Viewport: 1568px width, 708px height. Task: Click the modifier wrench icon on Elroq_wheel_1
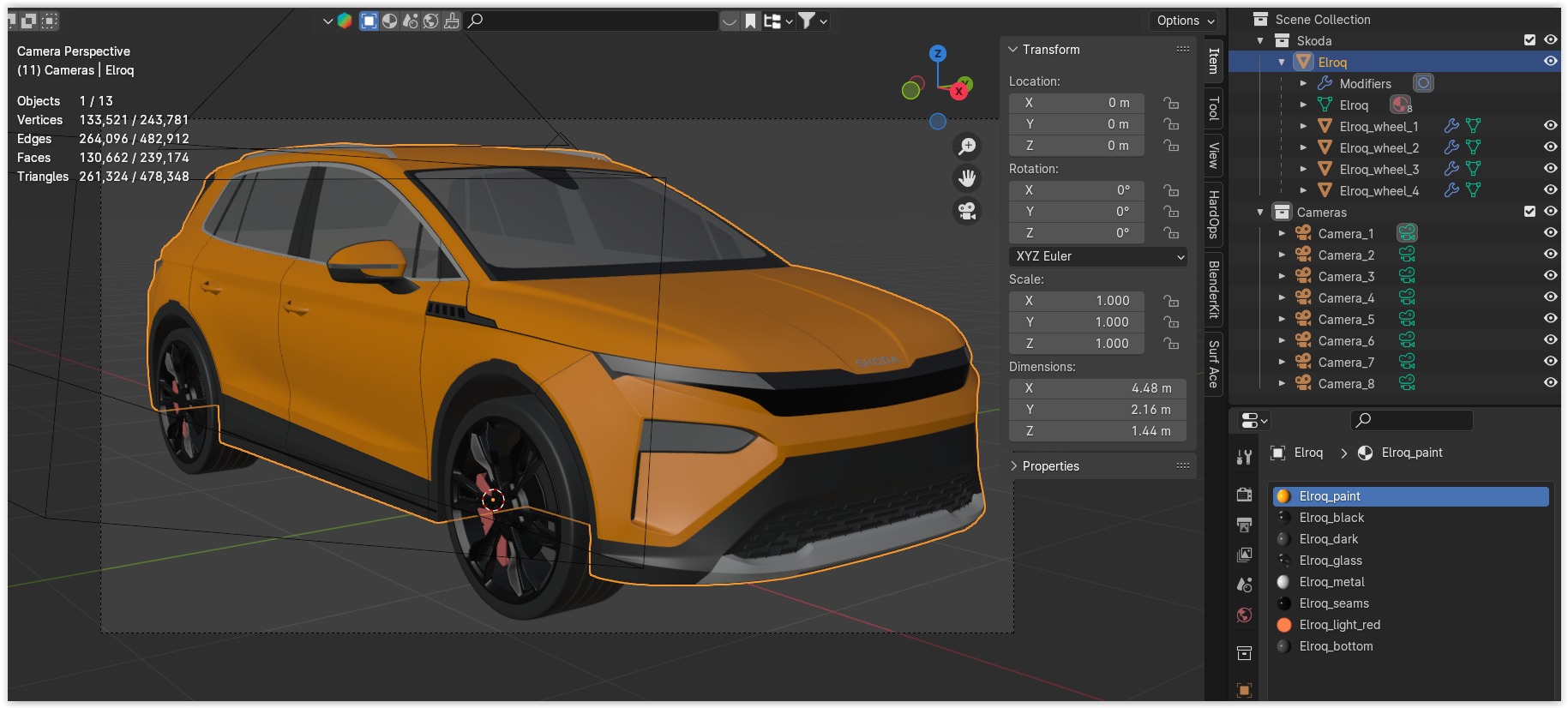pyautogui.click(x=1451, y=126)
